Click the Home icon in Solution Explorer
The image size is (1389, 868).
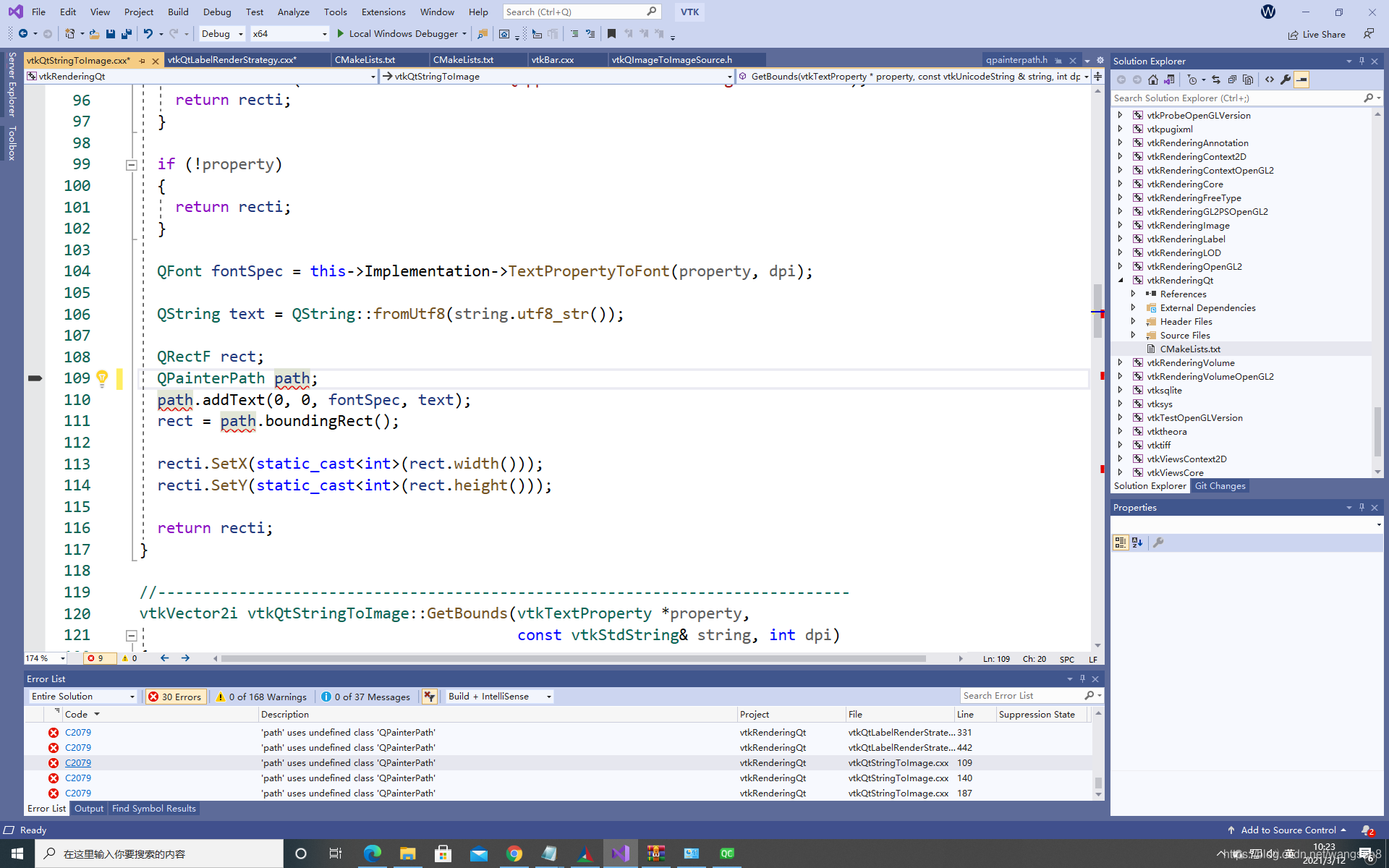coord(1153,80)
